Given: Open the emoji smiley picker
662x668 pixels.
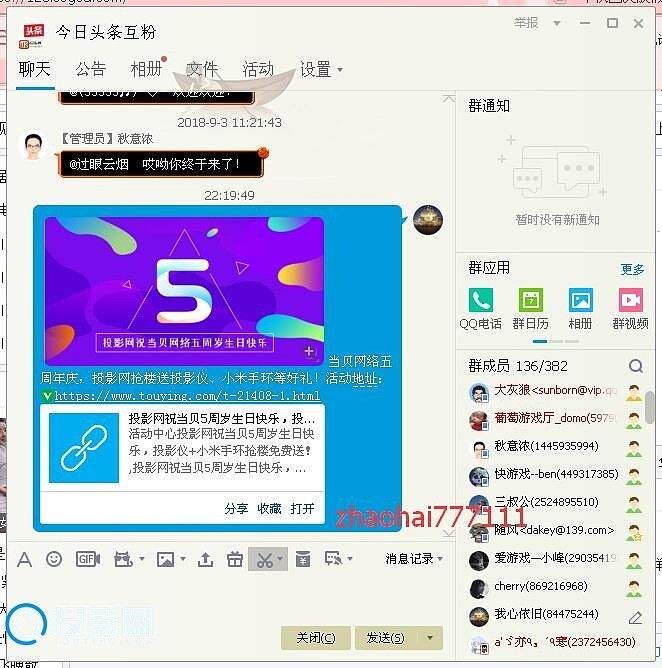Looking at the screenshot, I should [x=54, y=559].
